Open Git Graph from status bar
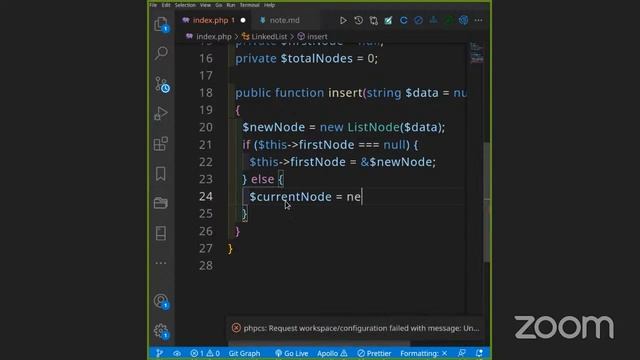 pos(244,353)
